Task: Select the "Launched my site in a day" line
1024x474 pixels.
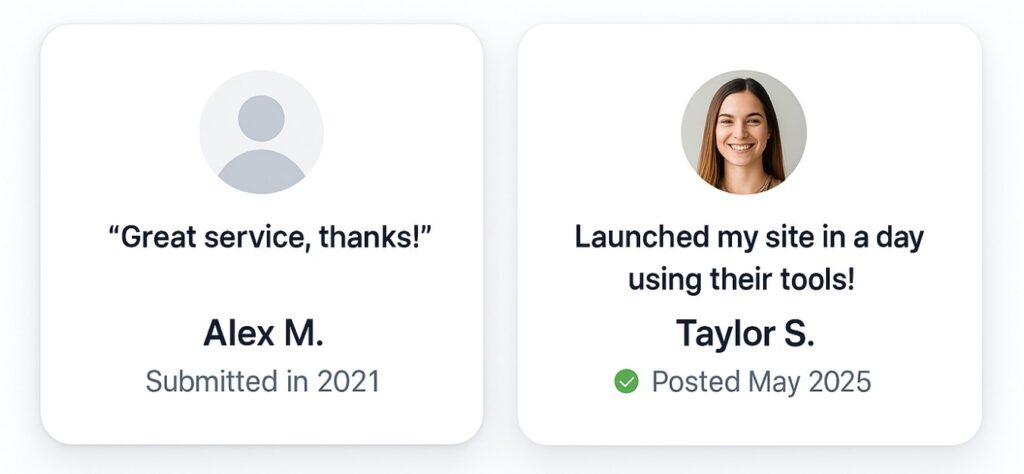Action: [x=748, y=238]
